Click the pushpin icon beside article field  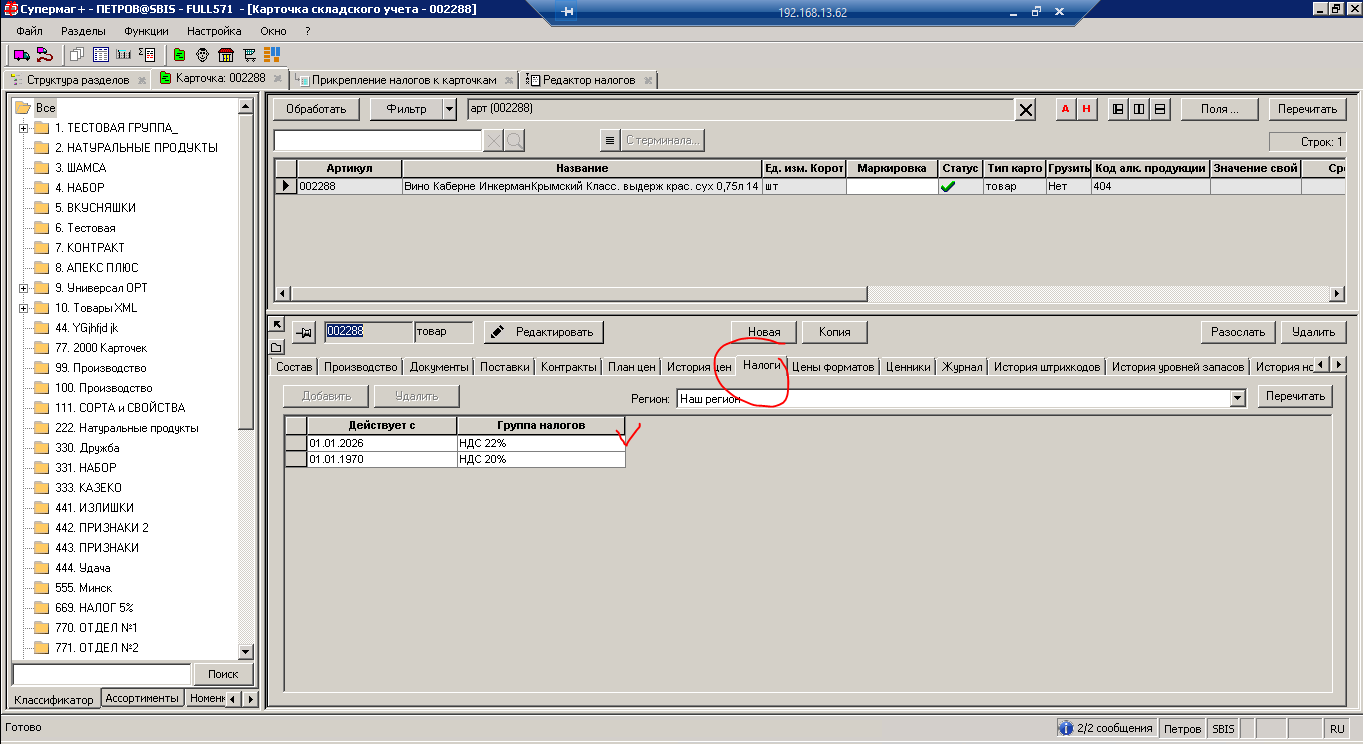pos(305,332)
